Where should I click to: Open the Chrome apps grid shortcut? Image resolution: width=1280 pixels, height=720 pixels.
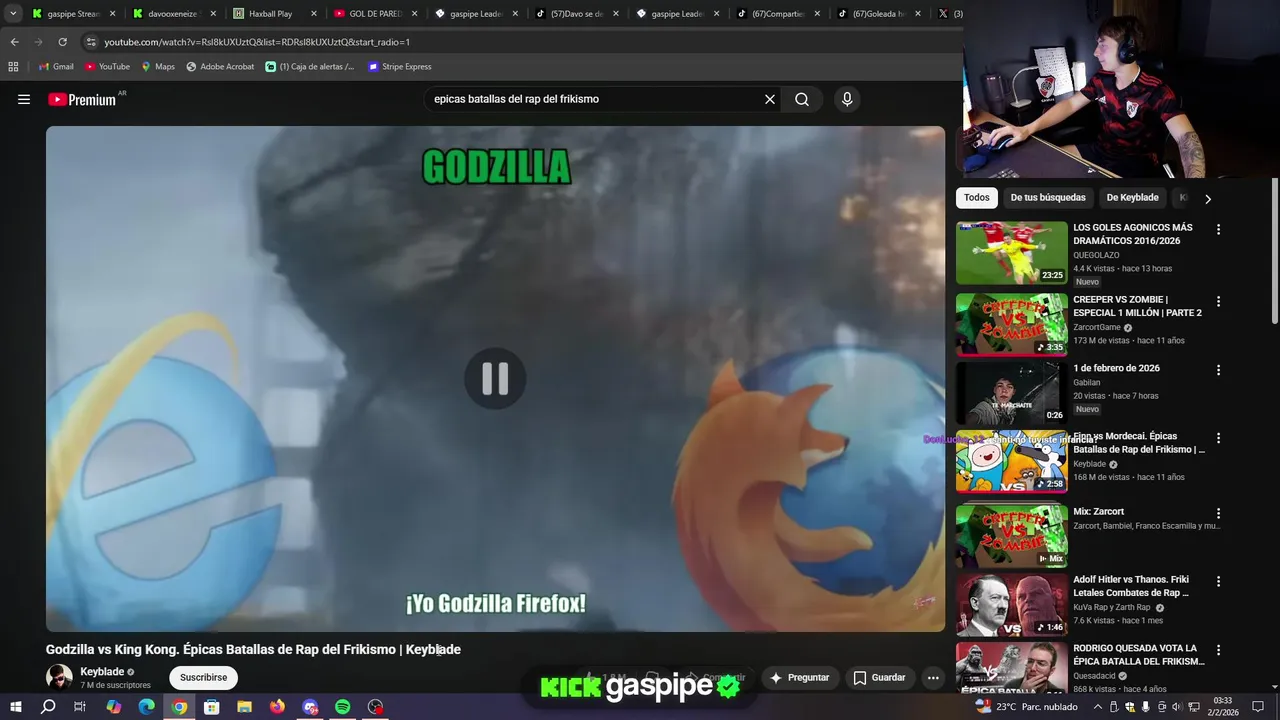[x=13, y=67]
